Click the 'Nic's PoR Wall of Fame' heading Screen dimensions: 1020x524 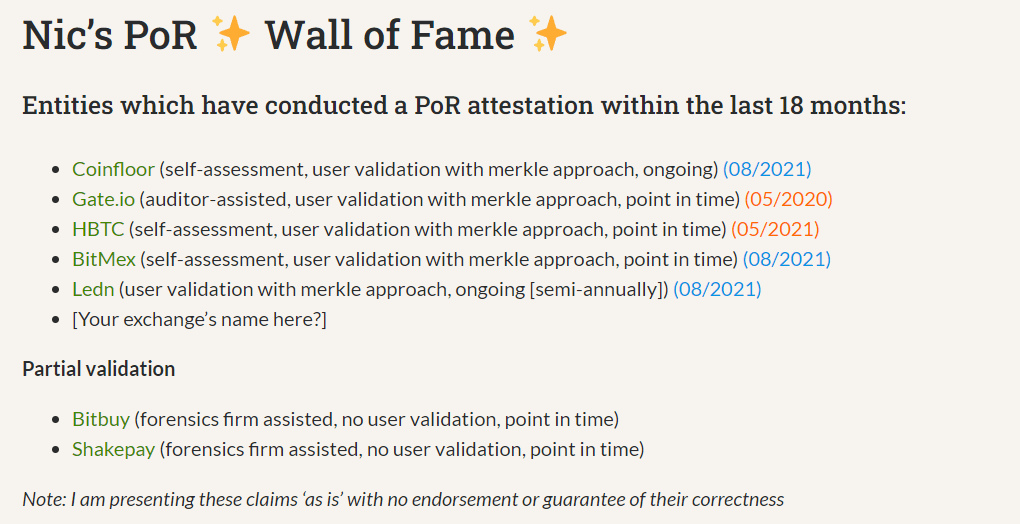tap(295, 34)
